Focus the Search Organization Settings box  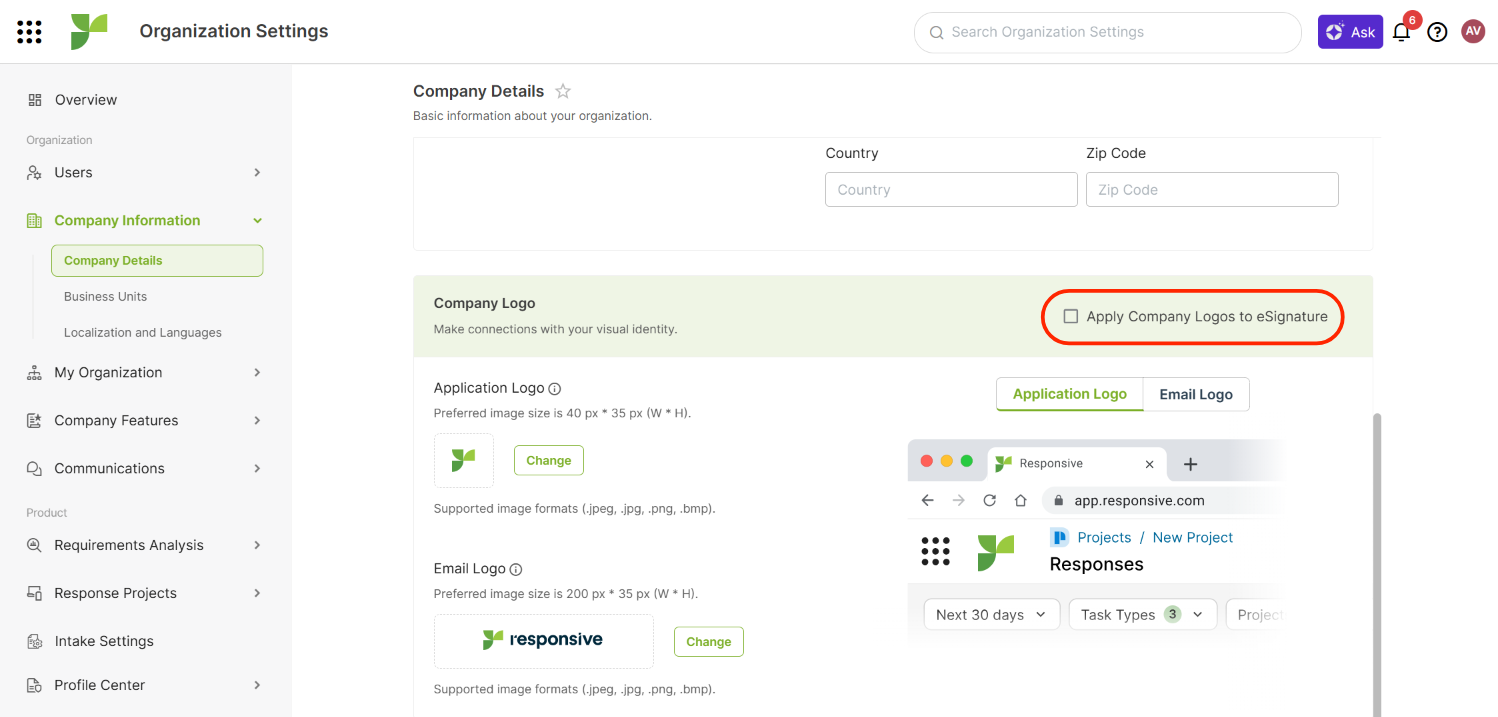coord(1108,32)
